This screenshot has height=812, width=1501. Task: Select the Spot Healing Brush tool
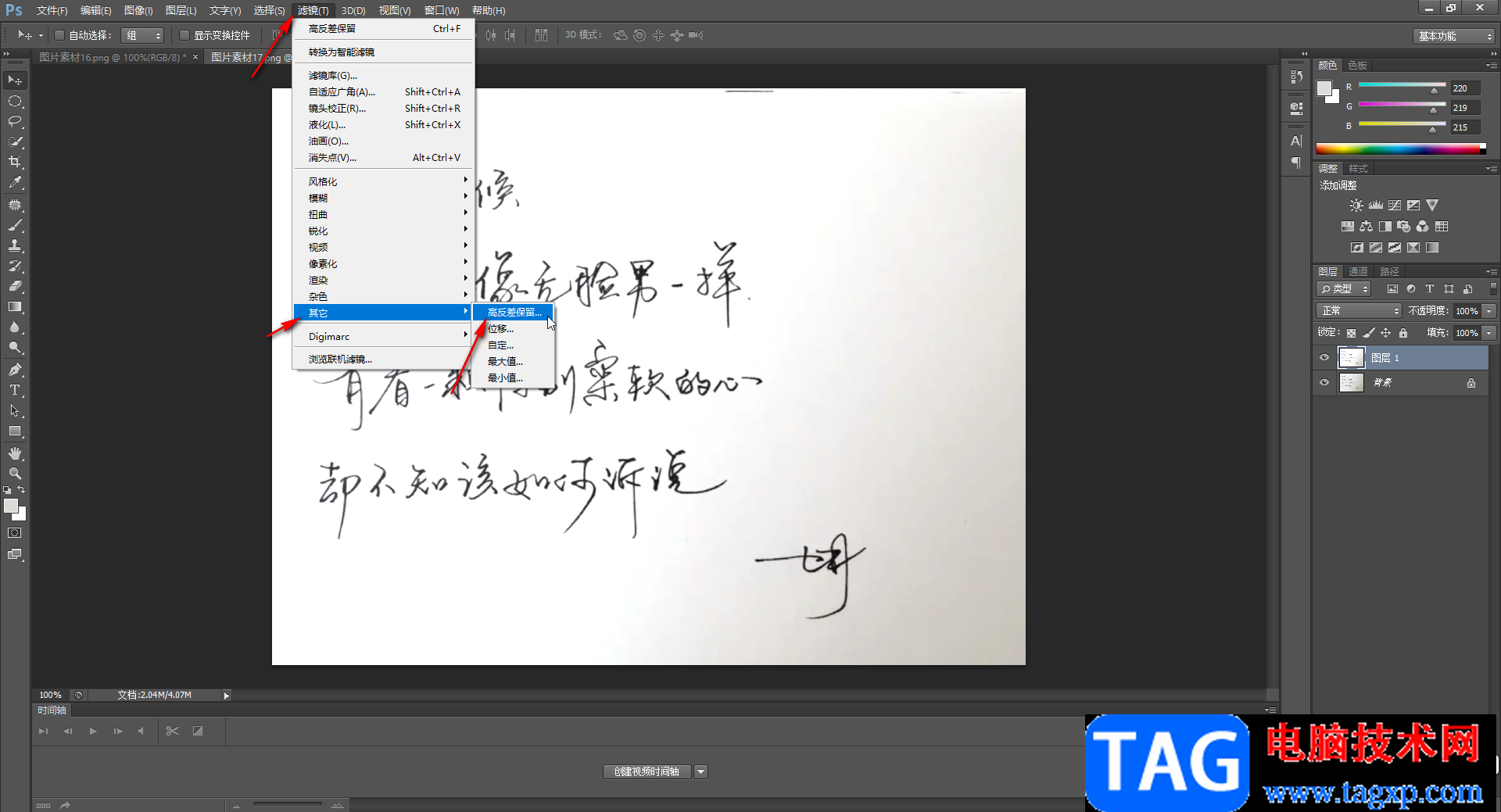coord(15,205)
